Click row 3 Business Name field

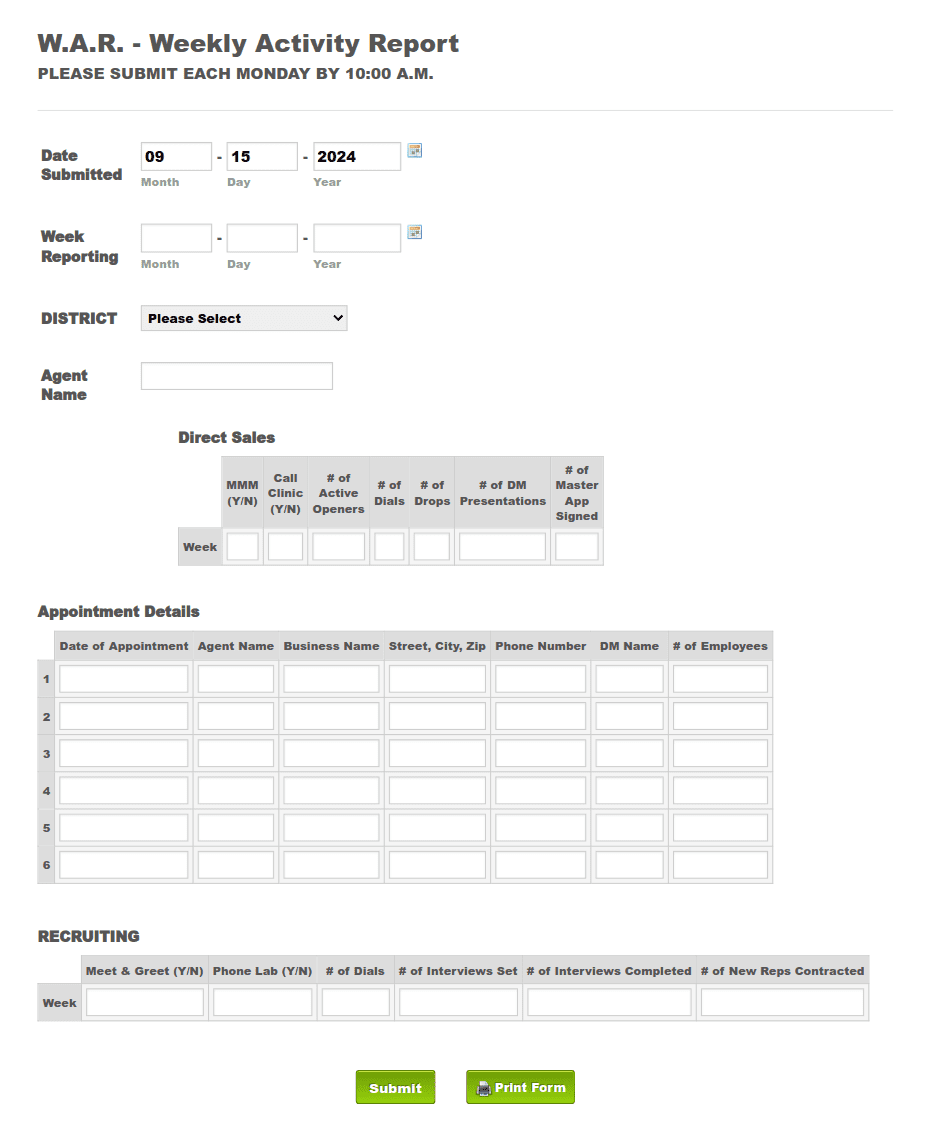point(331,752)
